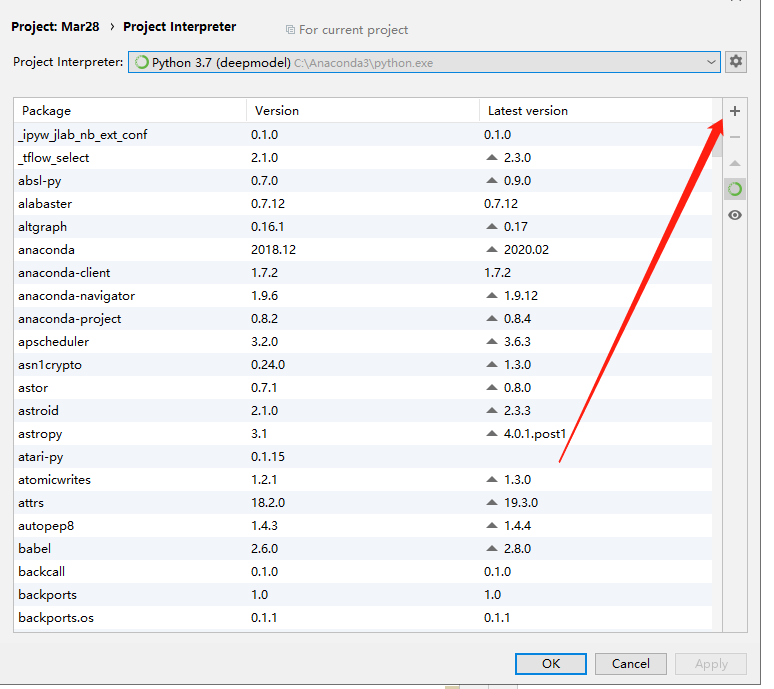
Task: Click the Apply button
Action: (711, 664)
